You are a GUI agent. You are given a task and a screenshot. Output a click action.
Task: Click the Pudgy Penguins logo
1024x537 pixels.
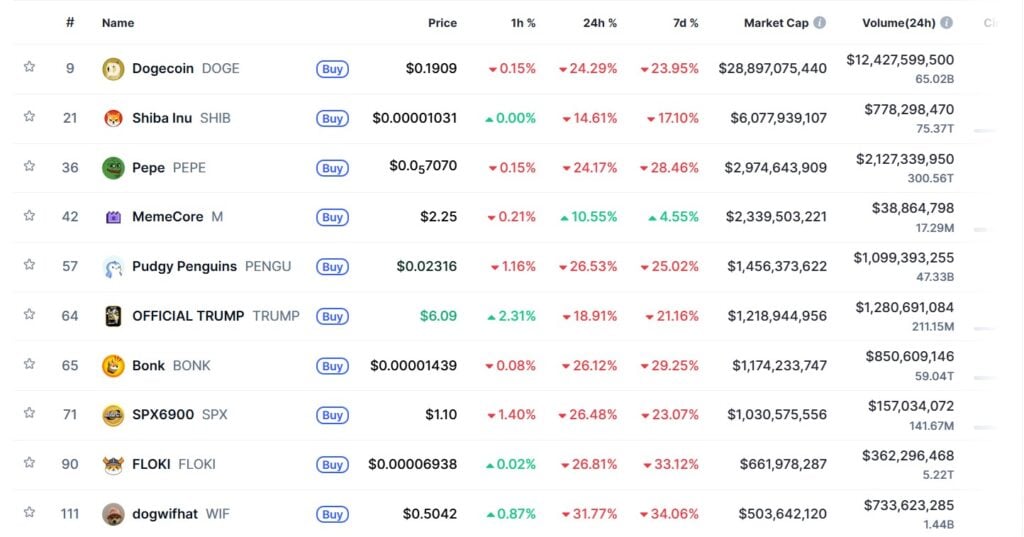pyautogui.click(x=113, y=267)
